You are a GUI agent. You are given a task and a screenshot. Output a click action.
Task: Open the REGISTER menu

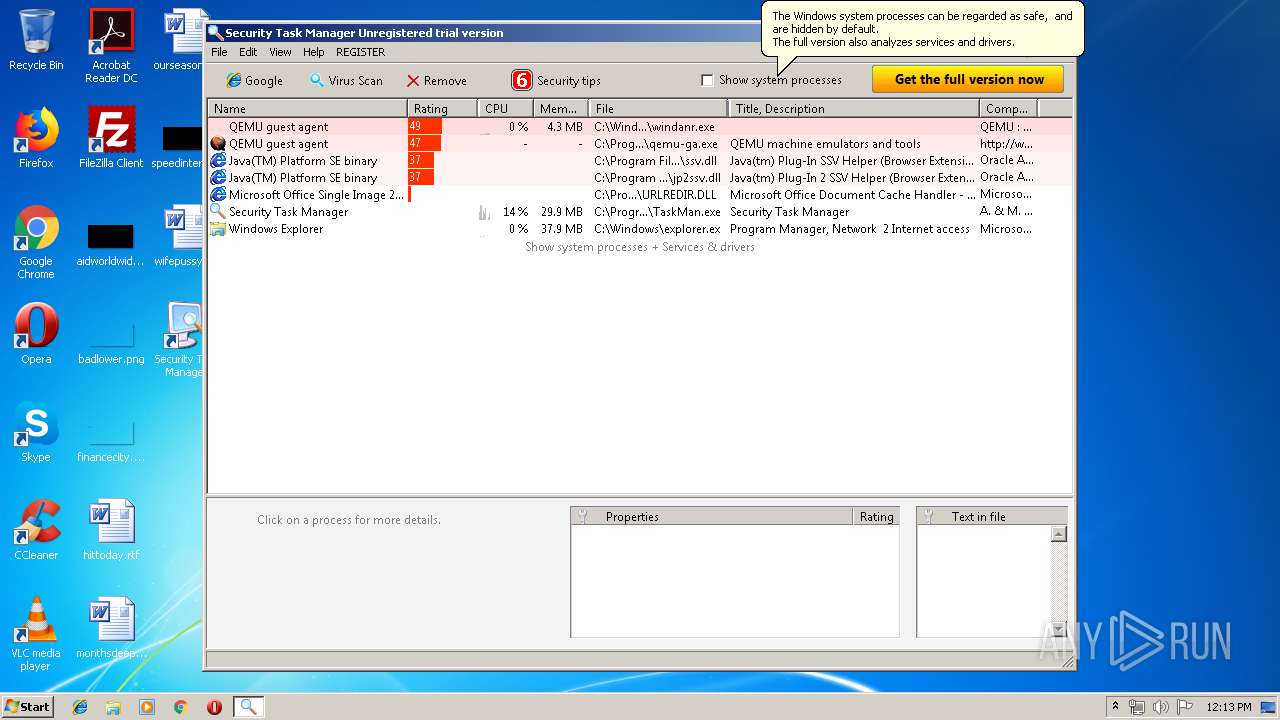pyautogui.click(x=360, y=52)
